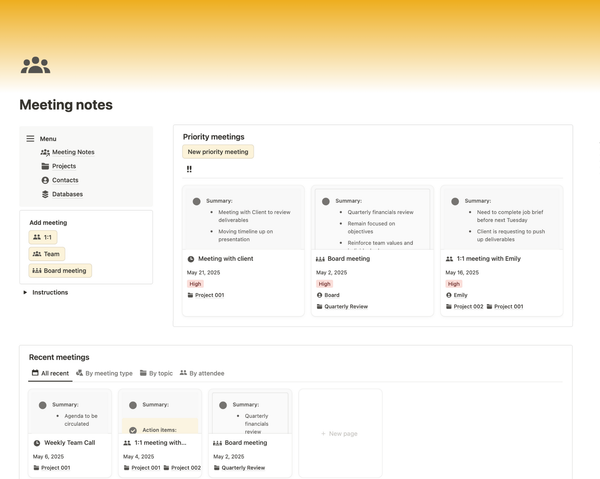Open the Projects menu link
600x479 pixels.
[64, 166]
